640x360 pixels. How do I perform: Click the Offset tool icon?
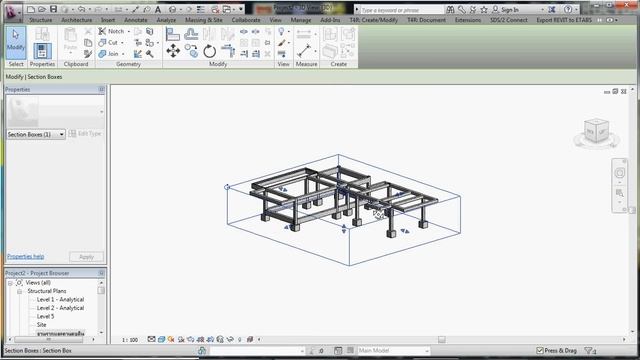coord(191,34)
